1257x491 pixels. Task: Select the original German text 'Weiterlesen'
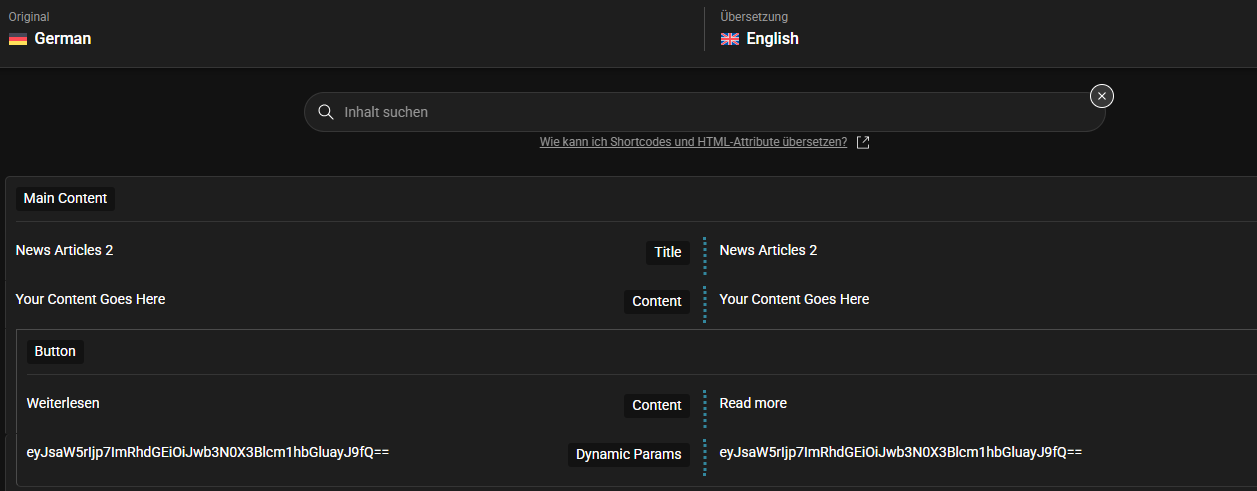[63, 403]
